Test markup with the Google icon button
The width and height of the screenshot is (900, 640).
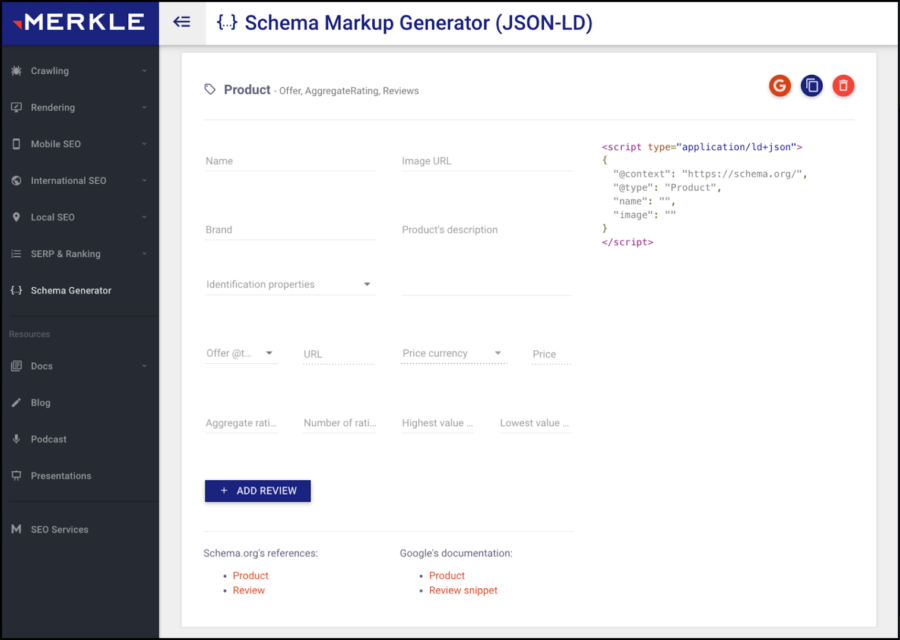(779, 86)
